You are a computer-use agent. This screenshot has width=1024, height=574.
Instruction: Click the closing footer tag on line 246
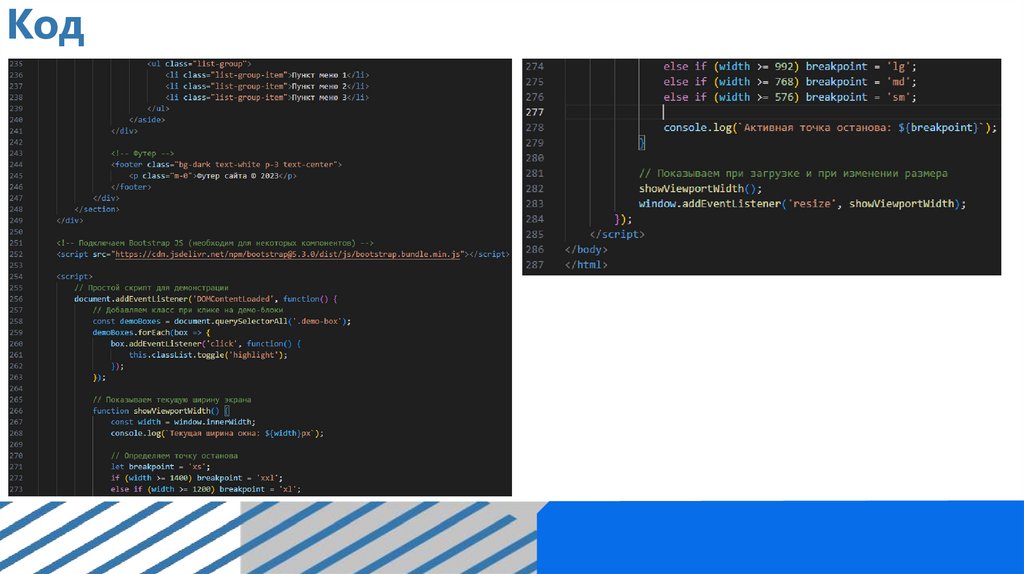click(131, 187)
